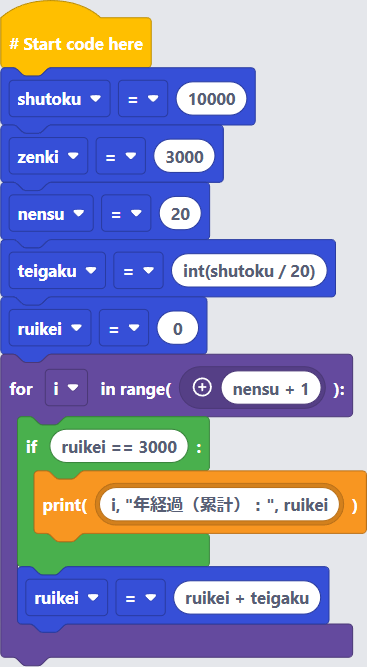Select the green if block

pos(113,445)
